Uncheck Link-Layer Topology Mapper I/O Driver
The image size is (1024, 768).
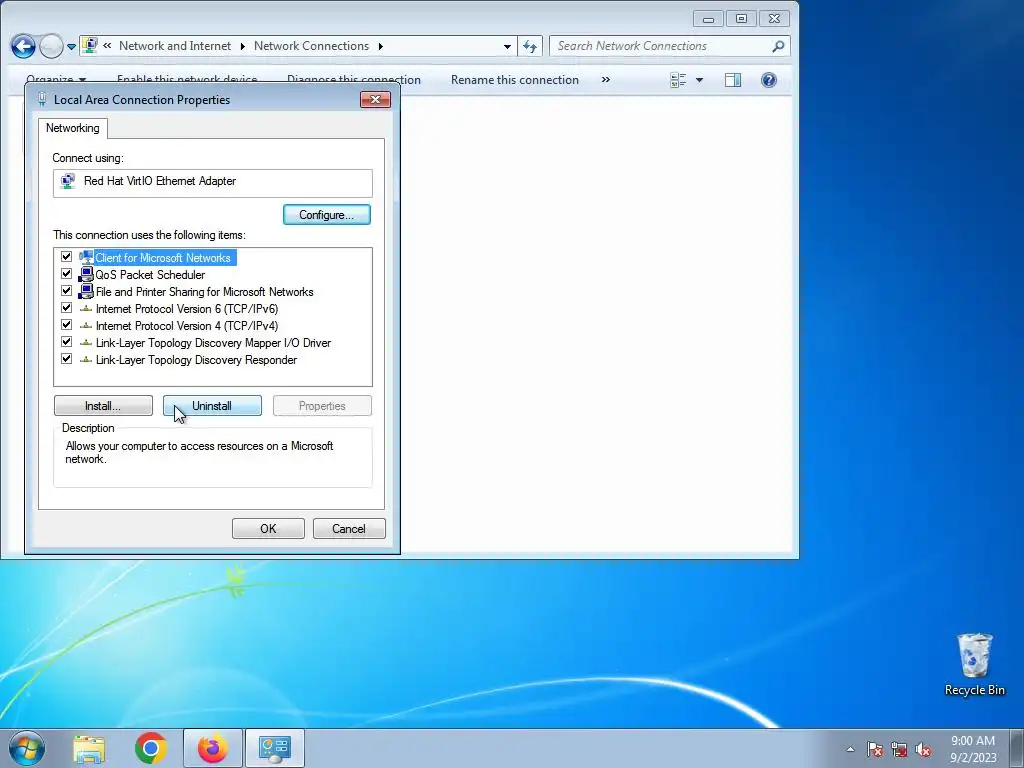click(66, 342)
